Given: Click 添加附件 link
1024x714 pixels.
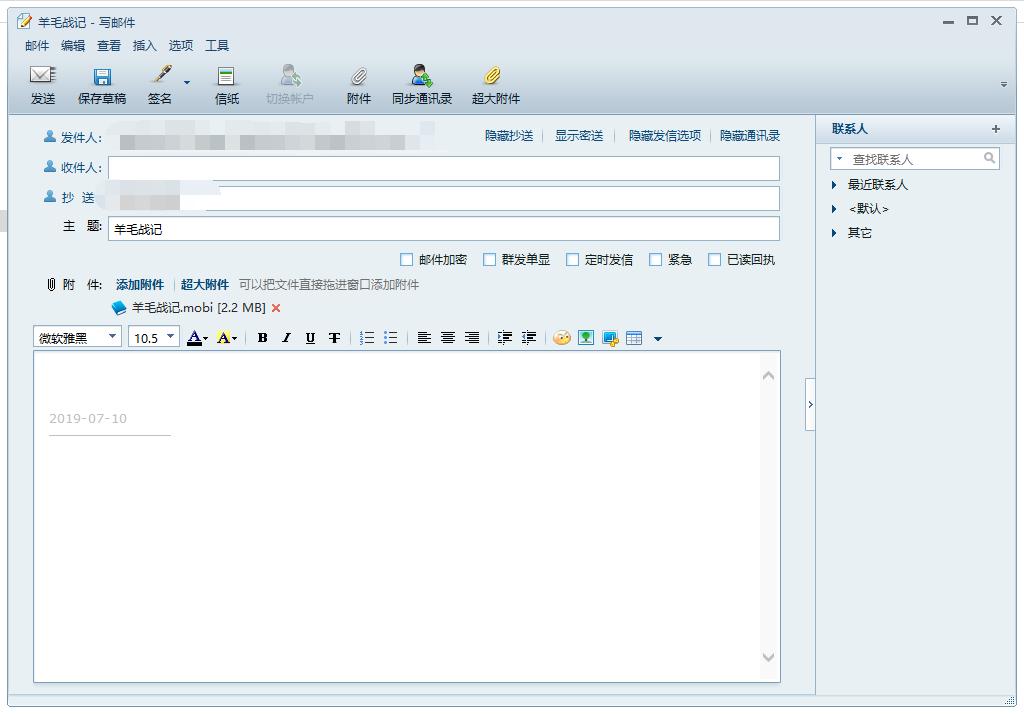Looking at the screenshot, I should click(x=140, y=284).
